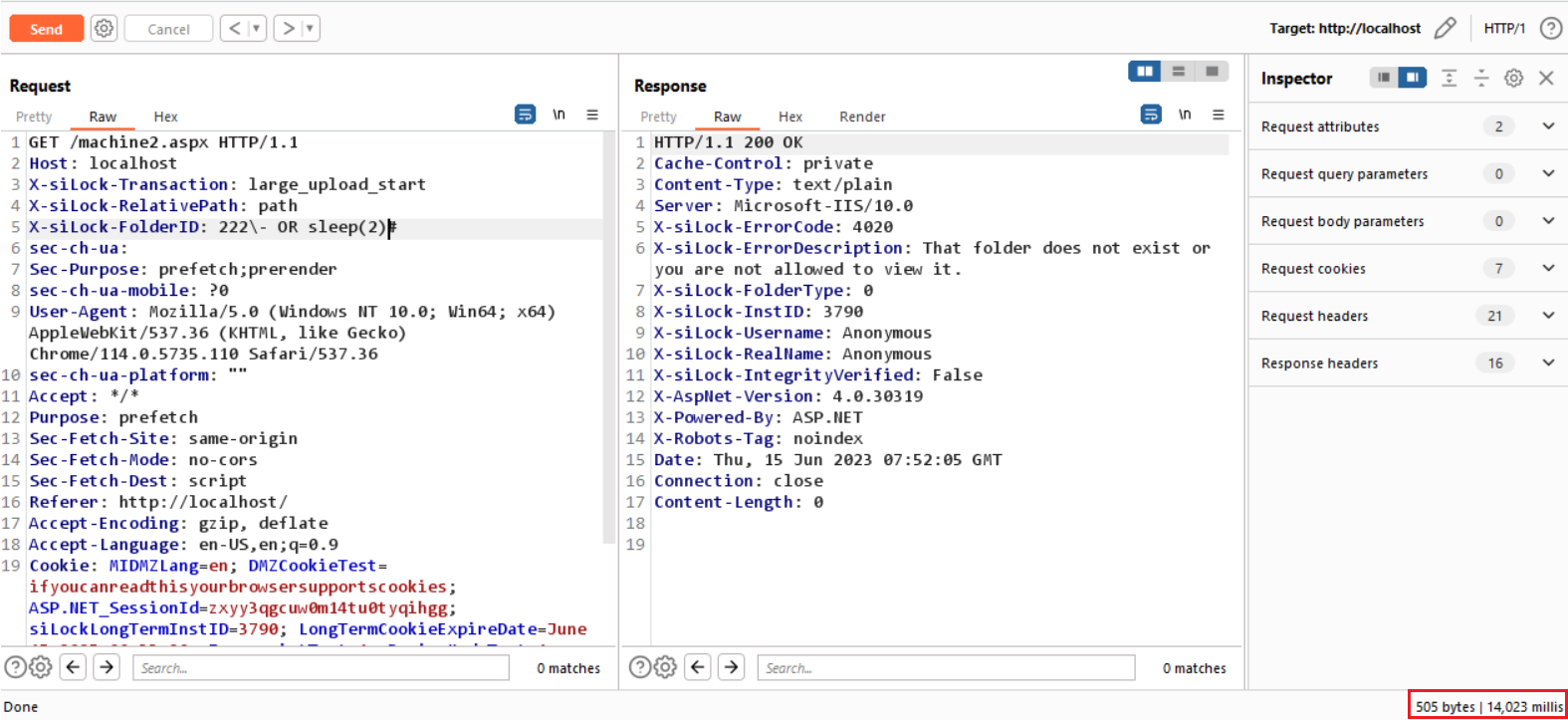Open Response search help icon
This screenshot has width=1568, height=720.
[640, 667]
